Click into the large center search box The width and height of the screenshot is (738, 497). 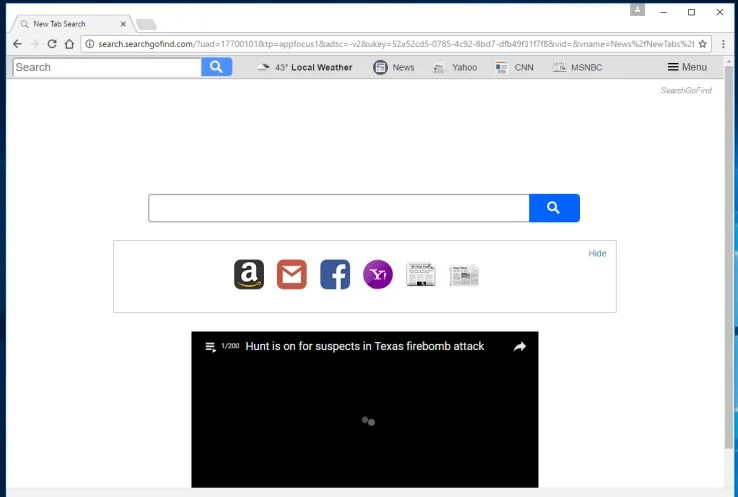point(339,208)
